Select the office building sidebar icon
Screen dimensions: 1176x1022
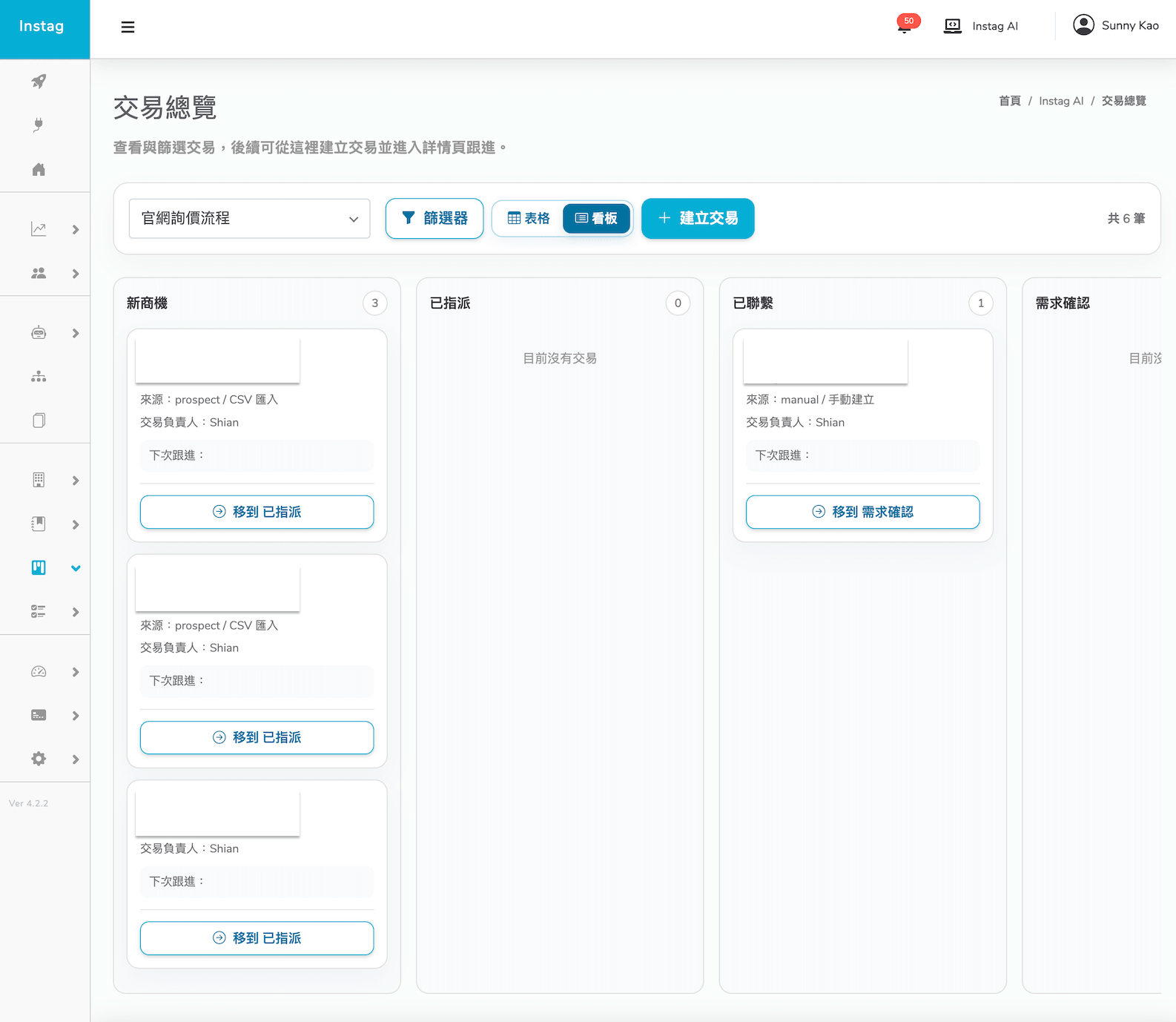pyautogui.click(x=39, y=480)
